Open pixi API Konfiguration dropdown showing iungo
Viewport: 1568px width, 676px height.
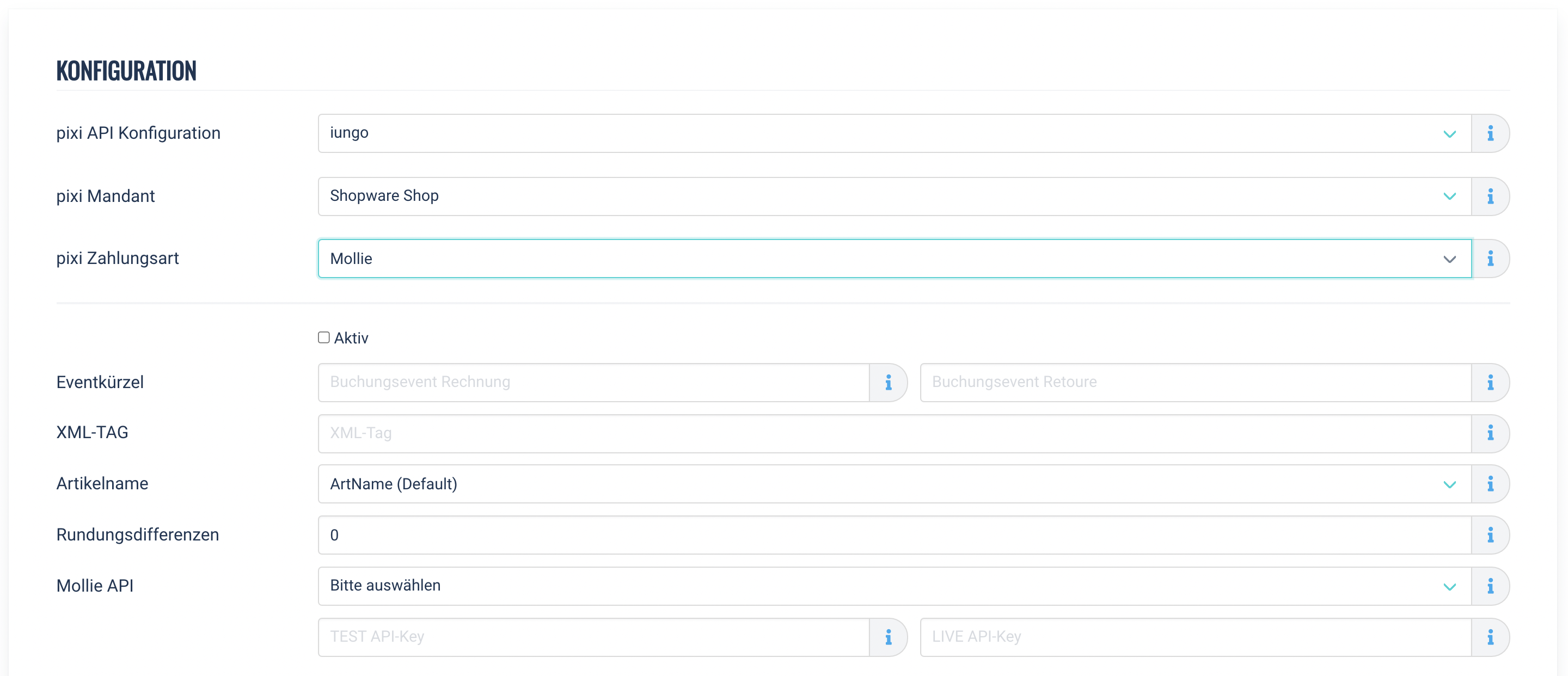click(895, 133)
